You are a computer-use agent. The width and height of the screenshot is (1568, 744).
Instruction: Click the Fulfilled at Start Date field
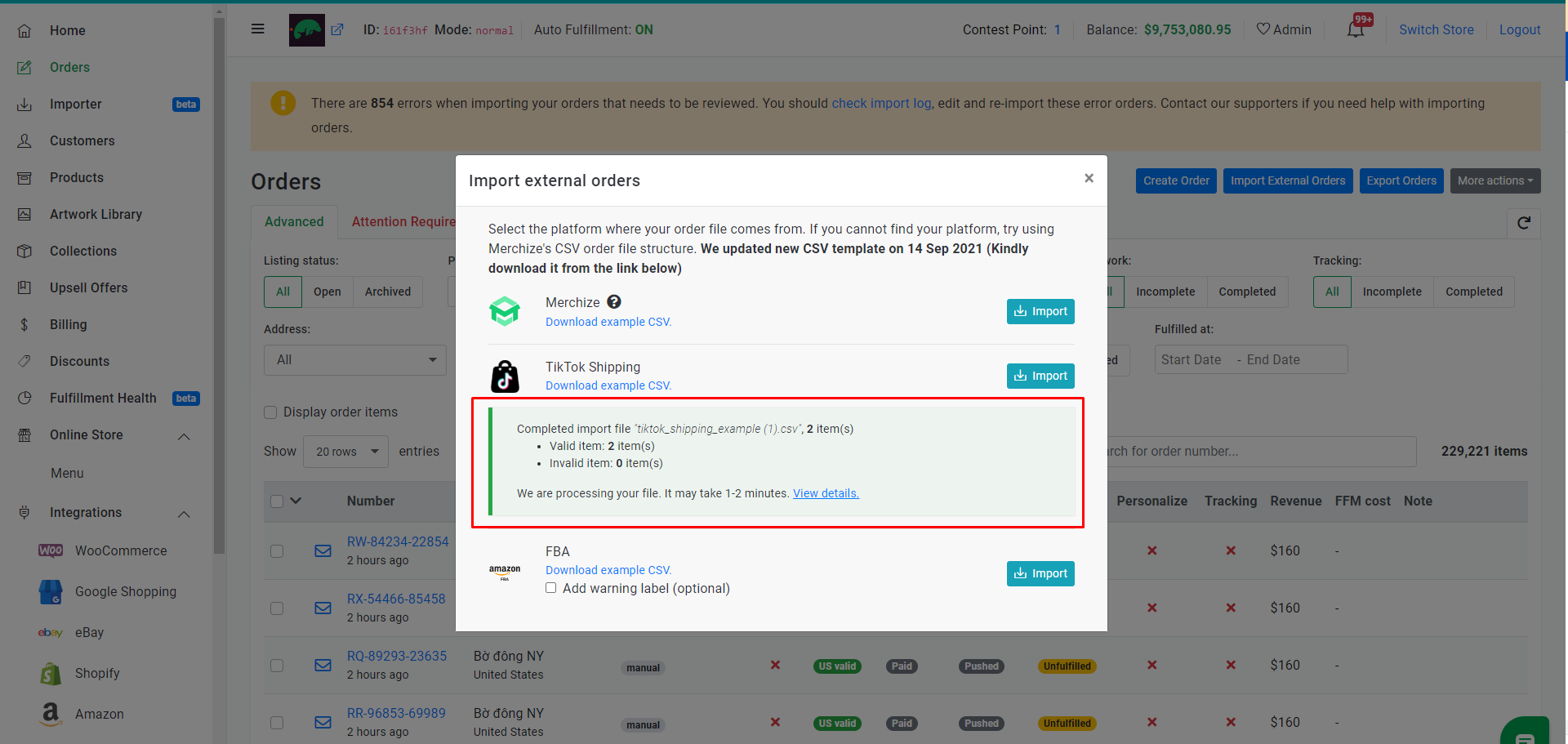[1192, 360]
